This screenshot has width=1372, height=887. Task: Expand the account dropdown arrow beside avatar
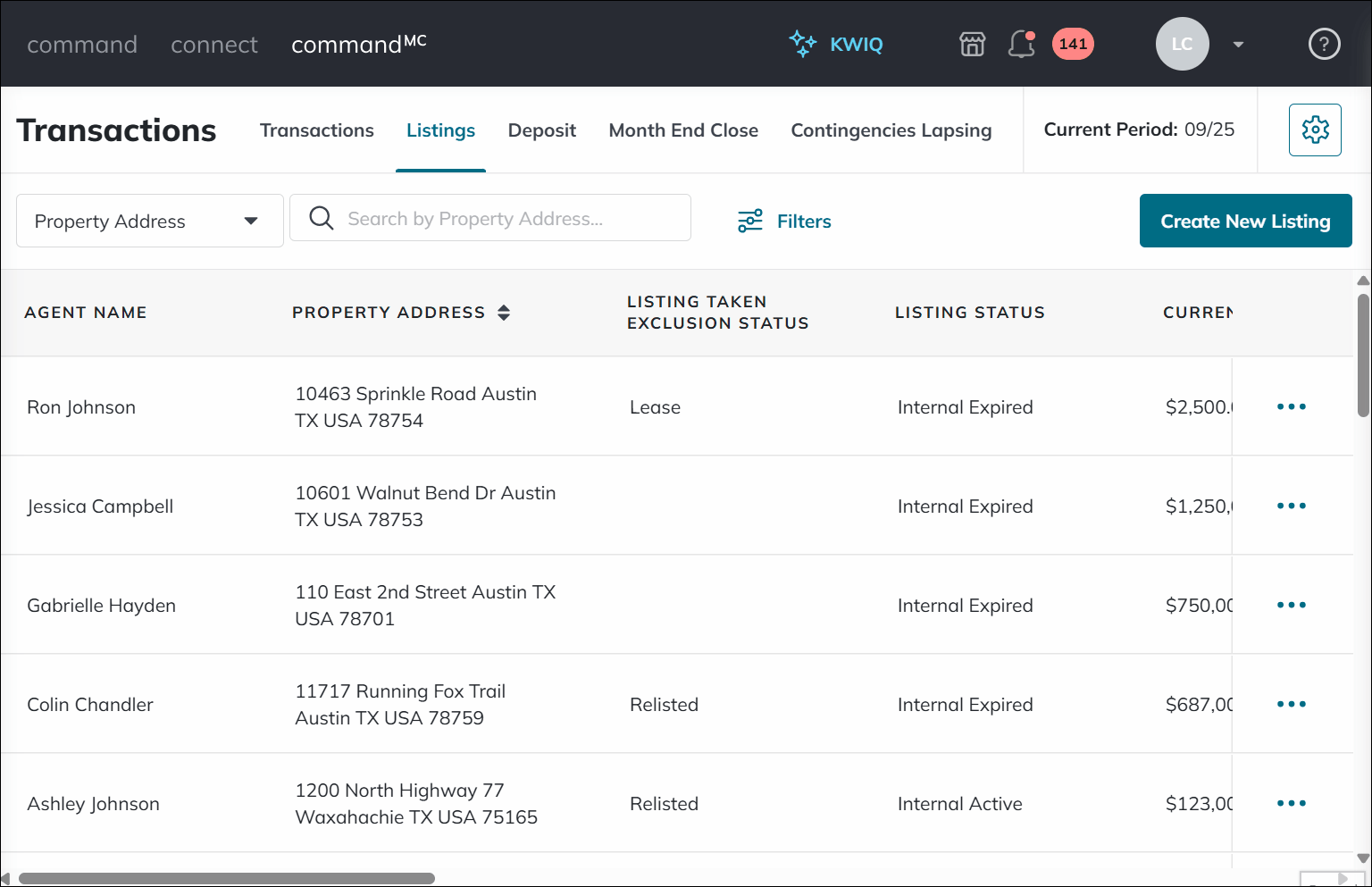click(x=1238, y=45)
